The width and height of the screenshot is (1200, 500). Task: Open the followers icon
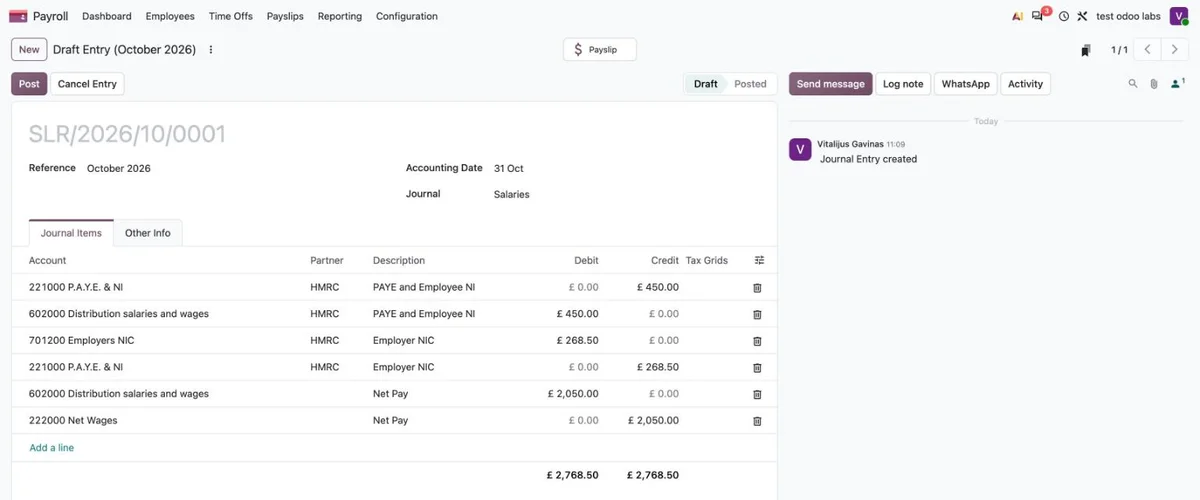tap(1177, 84)
